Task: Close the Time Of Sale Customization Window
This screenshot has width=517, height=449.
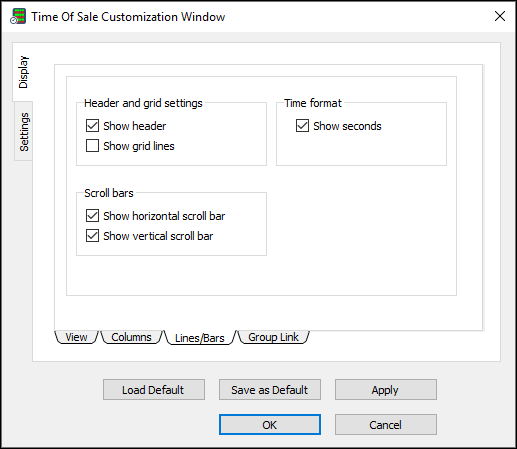Action: 500,16
